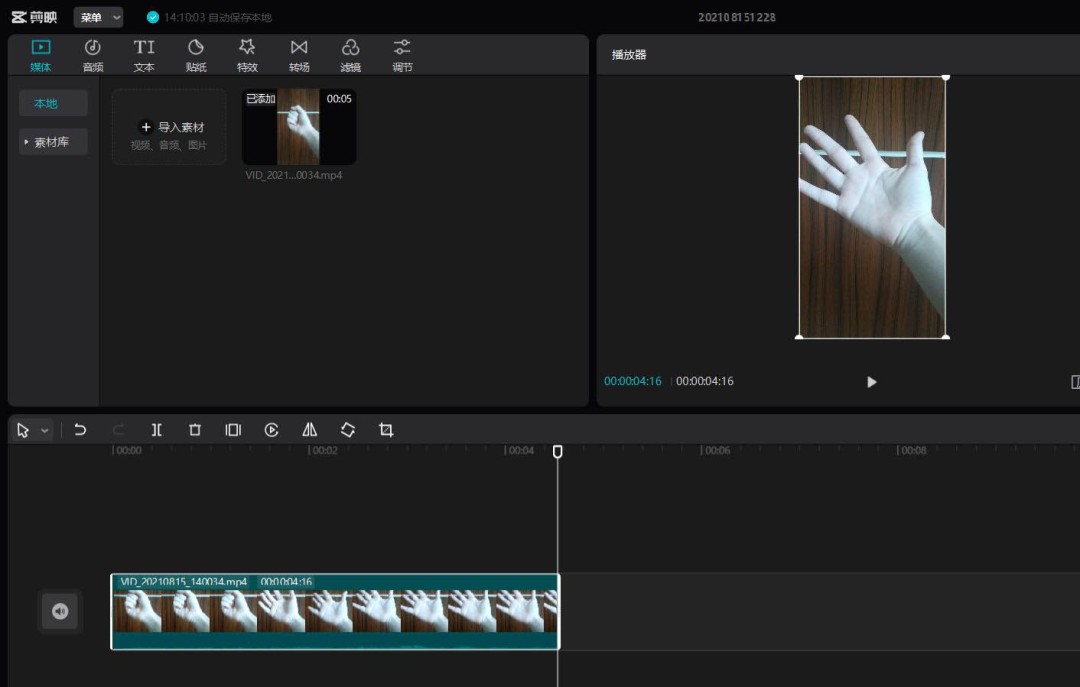The image size is (1080, 687).
Task: Select the 滤镜 filter tab
Action: 350,55
